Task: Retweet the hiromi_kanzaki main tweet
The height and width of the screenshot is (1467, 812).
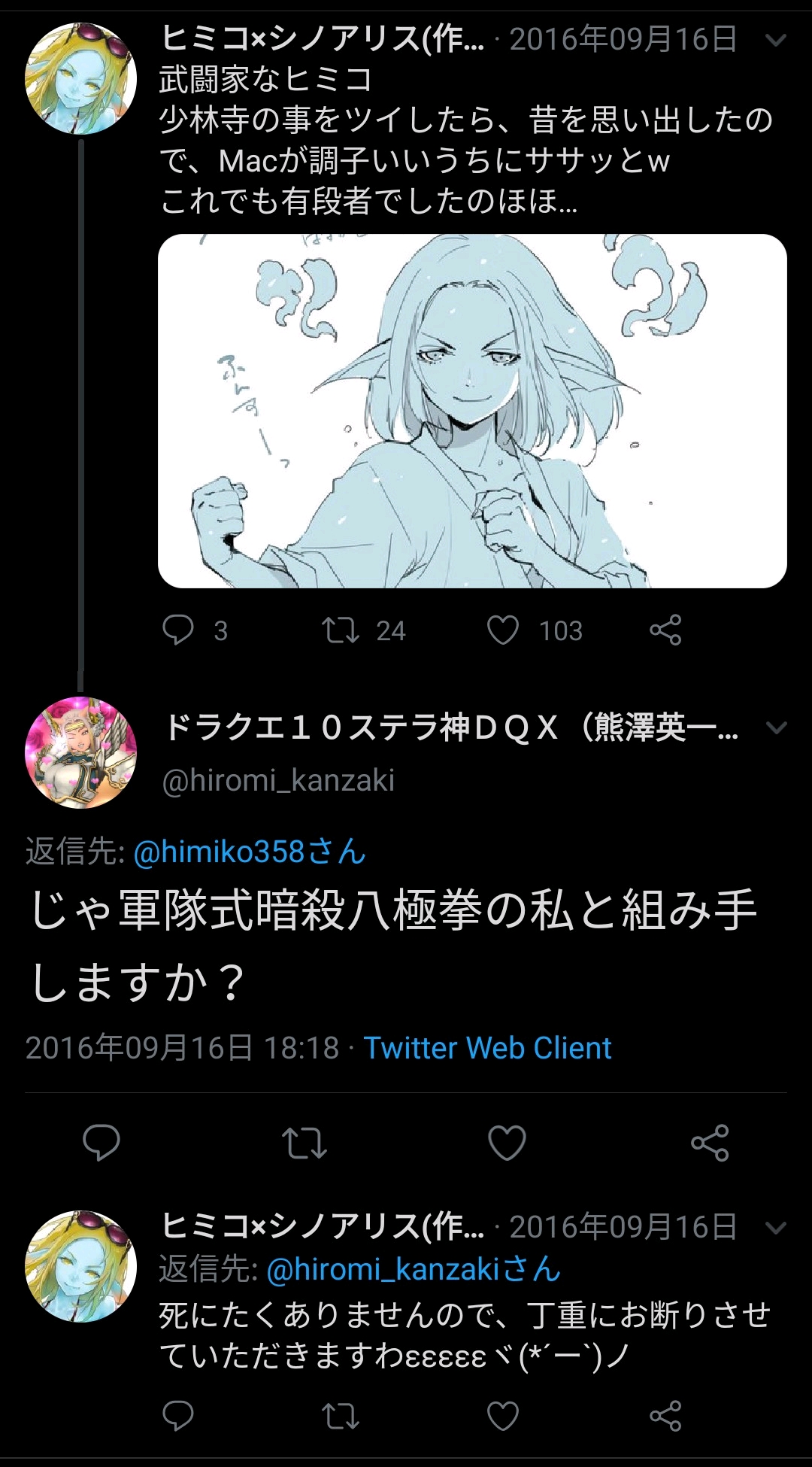Action: click(x=304, y=1143)
